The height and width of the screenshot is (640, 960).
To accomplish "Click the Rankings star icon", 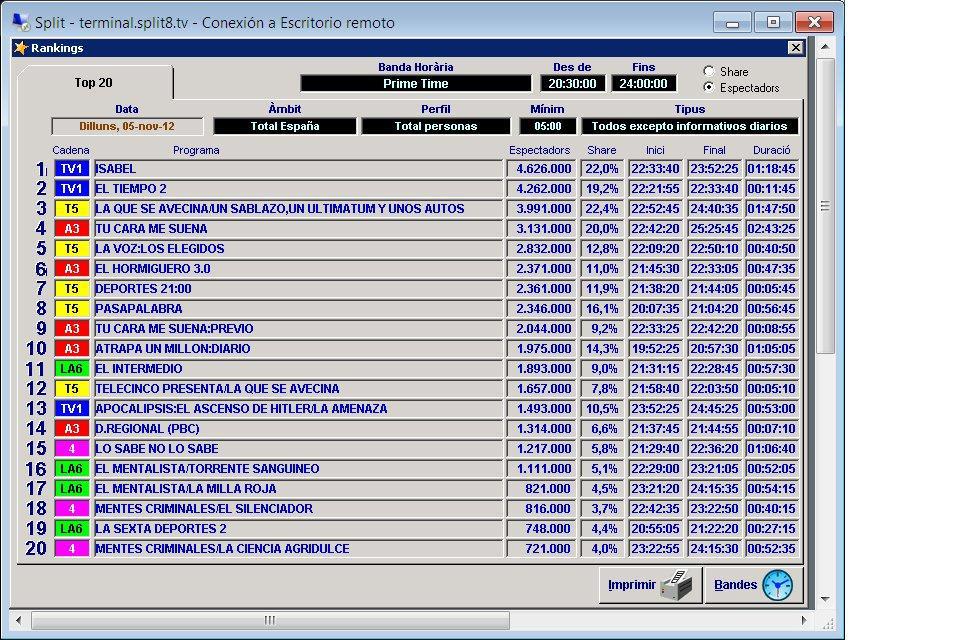I will (21, 48).
